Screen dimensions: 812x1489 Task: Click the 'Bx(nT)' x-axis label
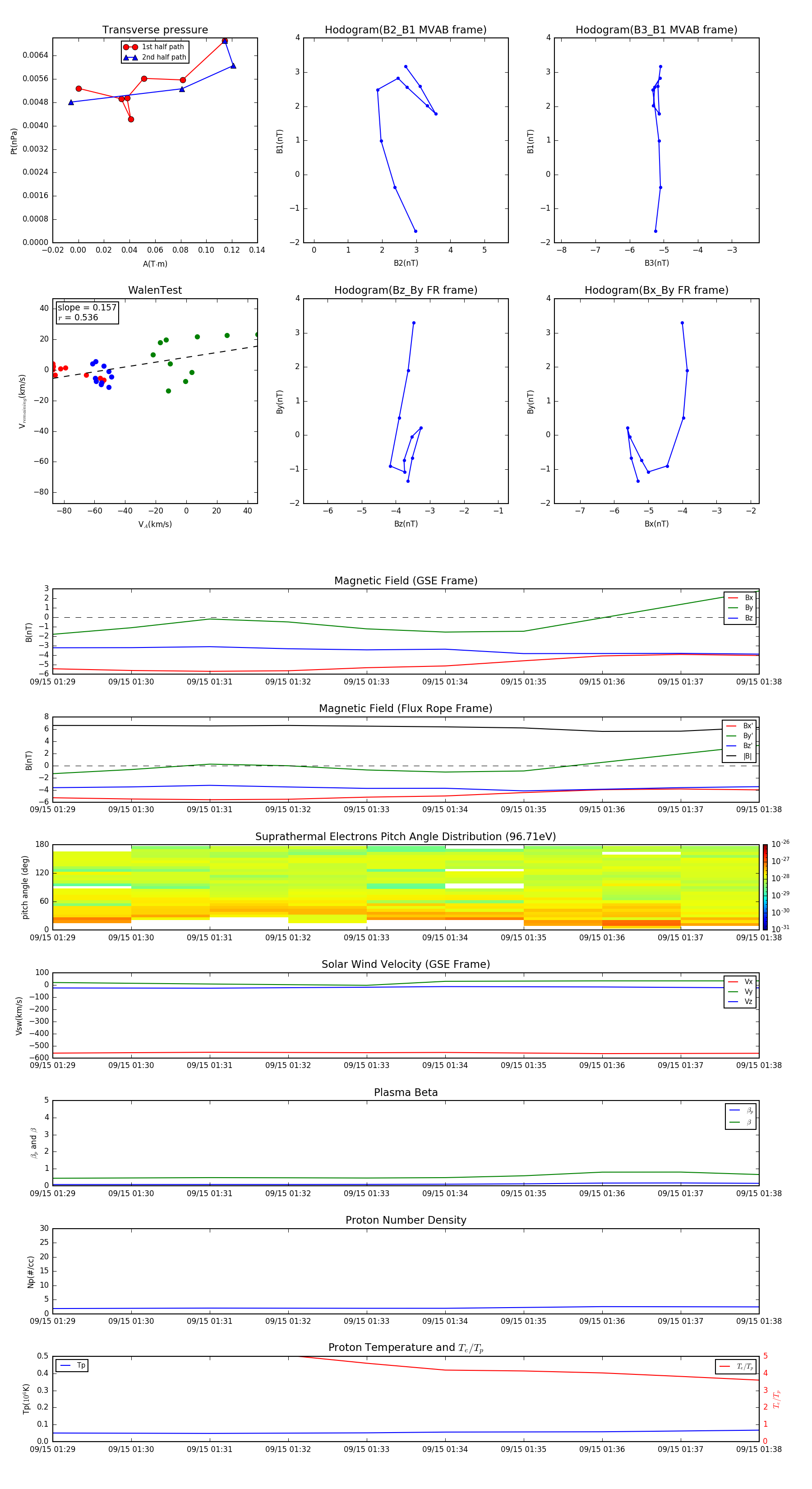[x=656, y=524]
